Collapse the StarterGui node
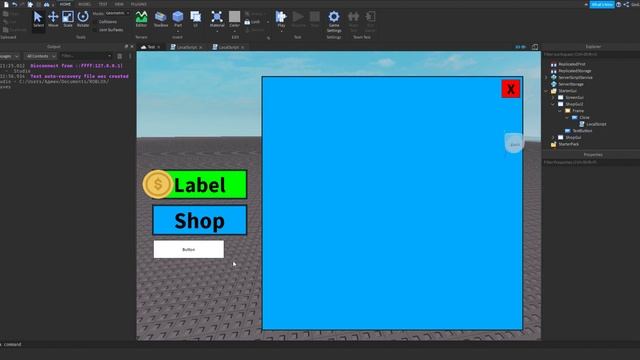The width and height of the screenshot is (640, 360). (x=547, y=91)
